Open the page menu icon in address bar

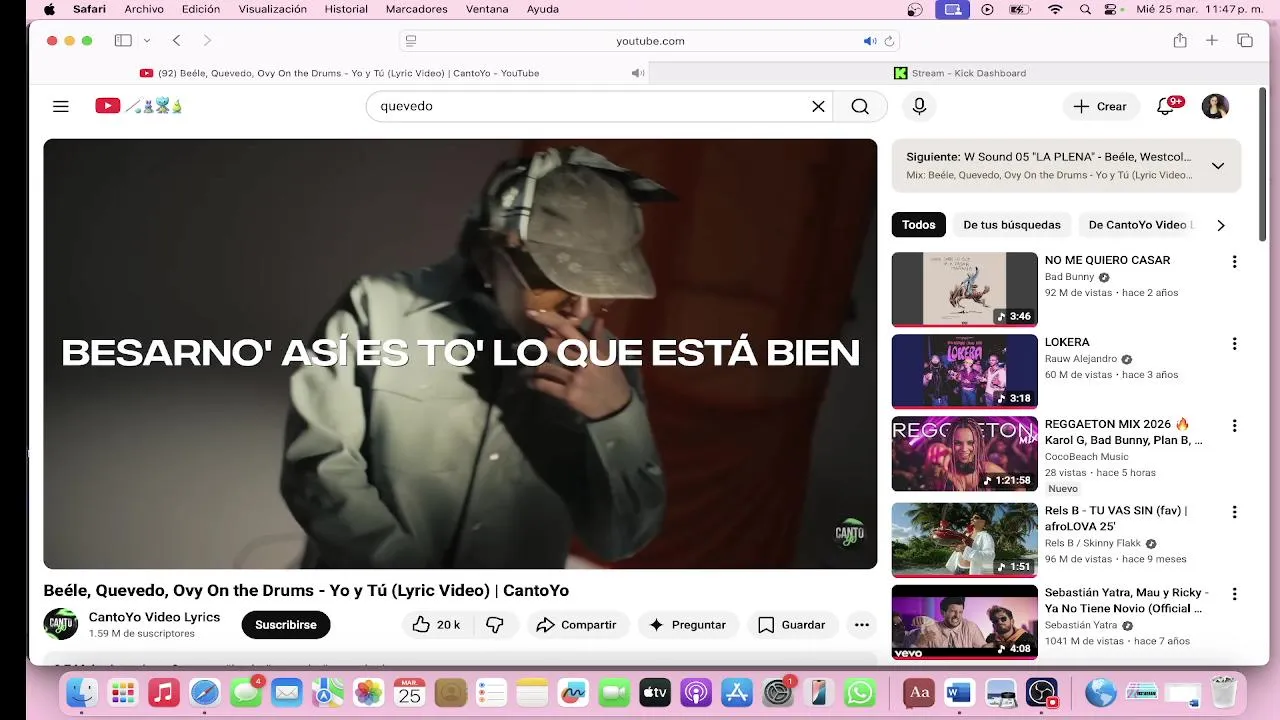(411, 41)
